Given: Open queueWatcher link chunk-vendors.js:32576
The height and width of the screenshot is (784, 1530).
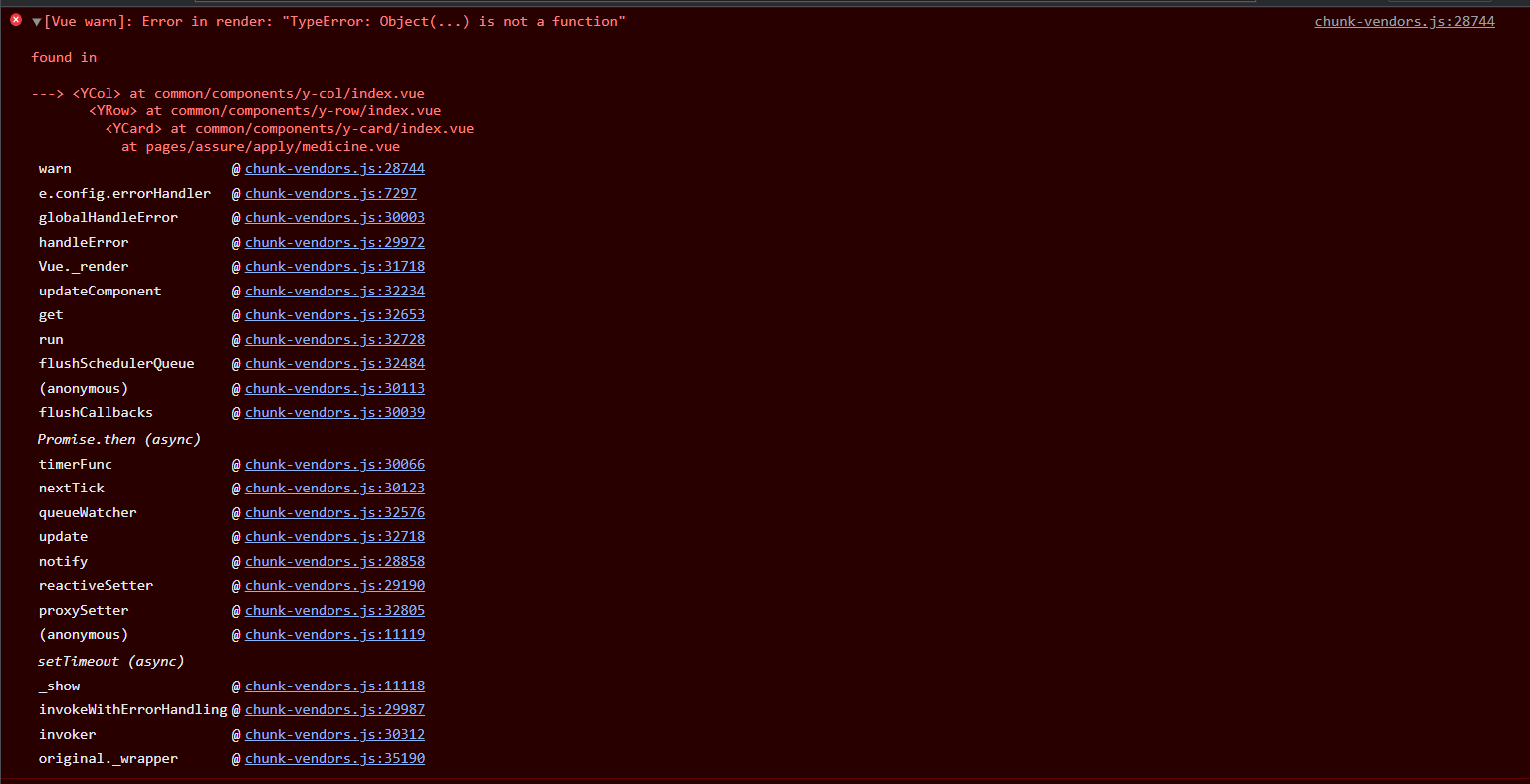Looking at the screenshot, I should 334,512.
